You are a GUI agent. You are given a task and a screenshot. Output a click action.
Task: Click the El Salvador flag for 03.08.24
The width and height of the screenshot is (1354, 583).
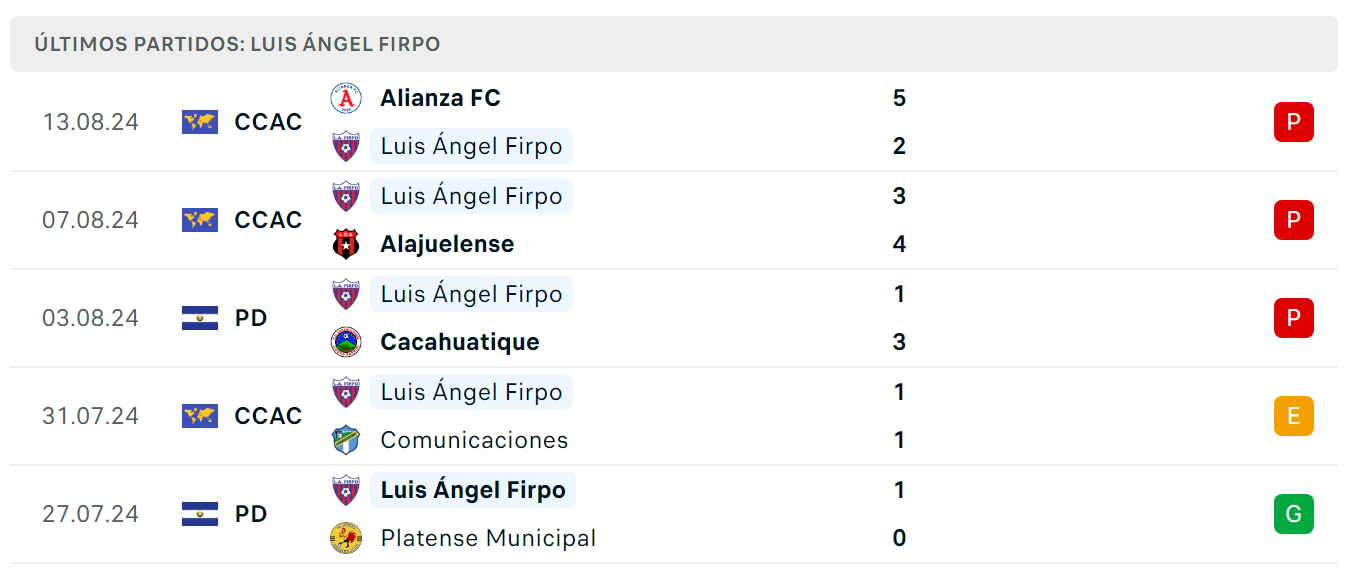pos(200,318)
